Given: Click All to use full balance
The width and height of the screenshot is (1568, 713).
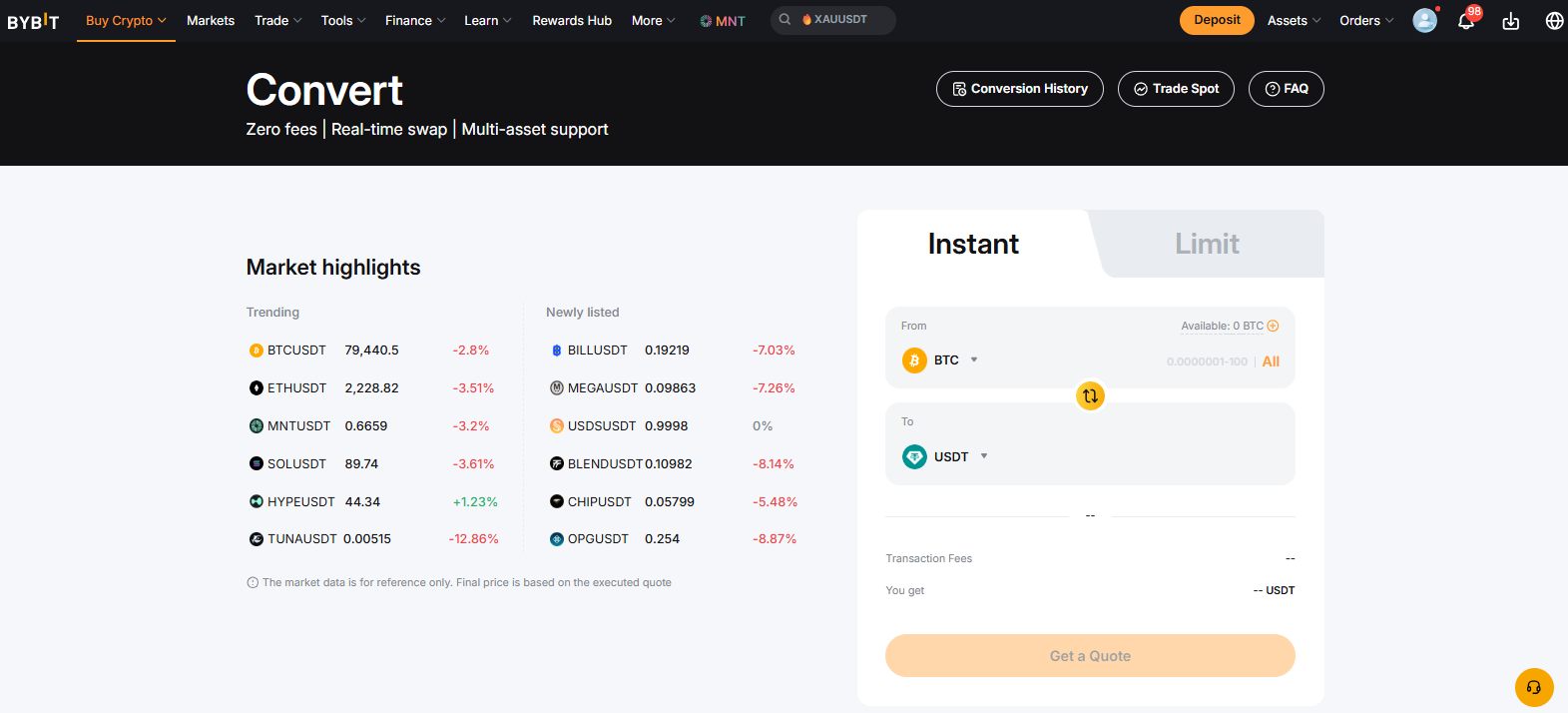Looking at the screenshot, I should (x=1271, y=361).
